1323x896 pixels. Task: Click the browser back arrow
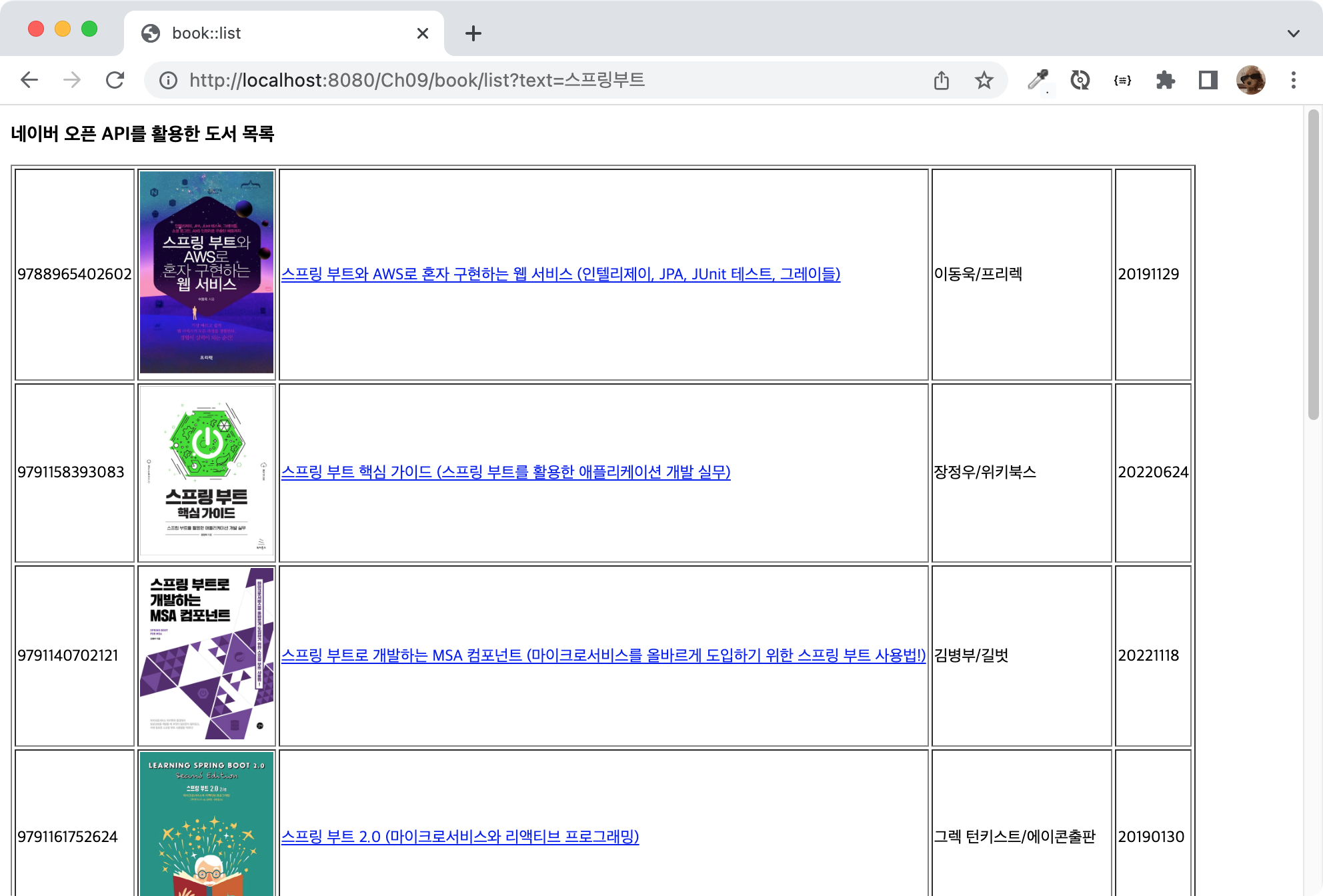[29, 80]
